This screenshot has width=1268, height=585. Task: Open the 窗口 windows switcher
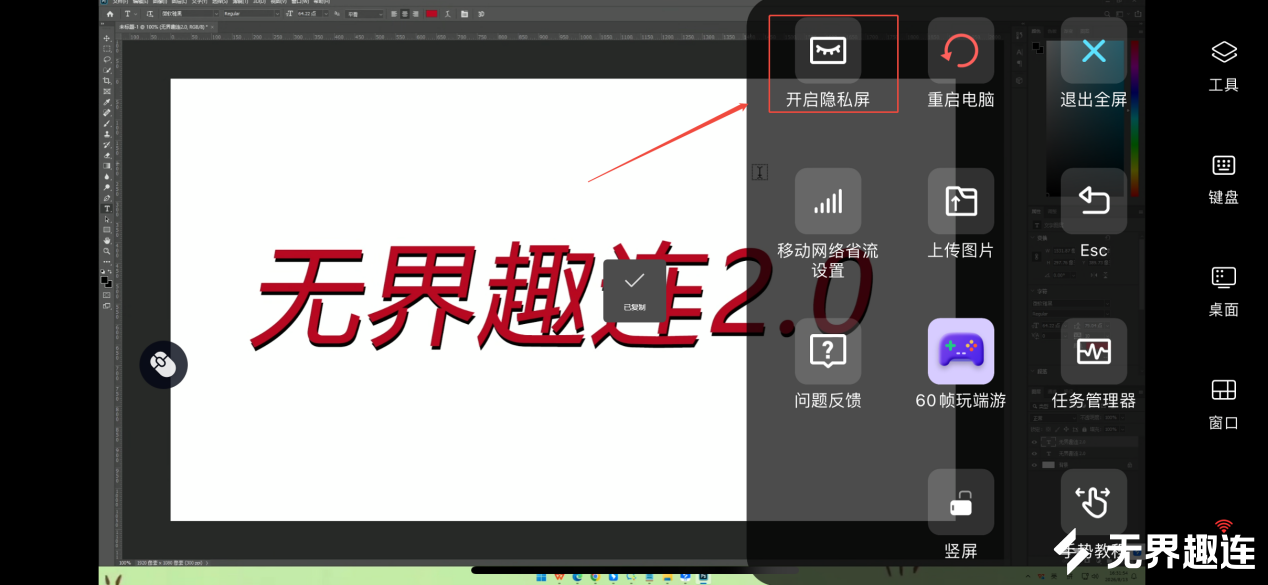click(1224, 405)
